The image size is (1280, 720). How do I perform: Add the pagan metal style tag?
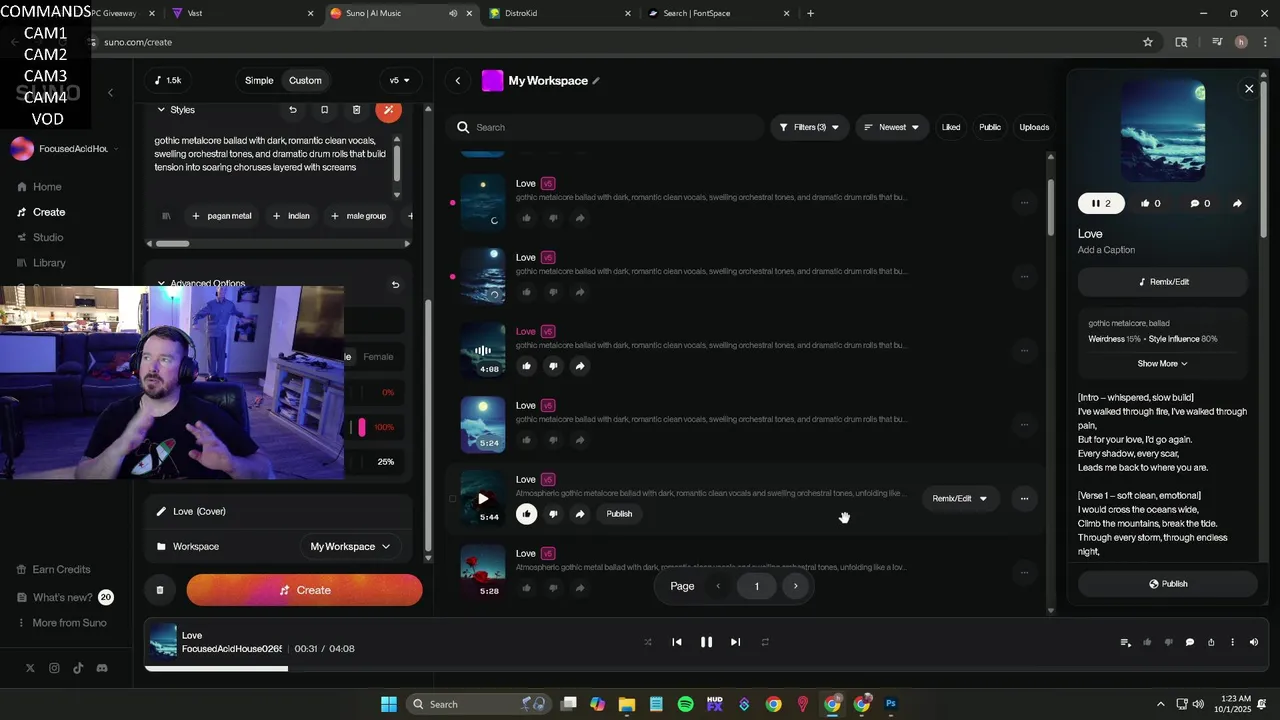221,216
